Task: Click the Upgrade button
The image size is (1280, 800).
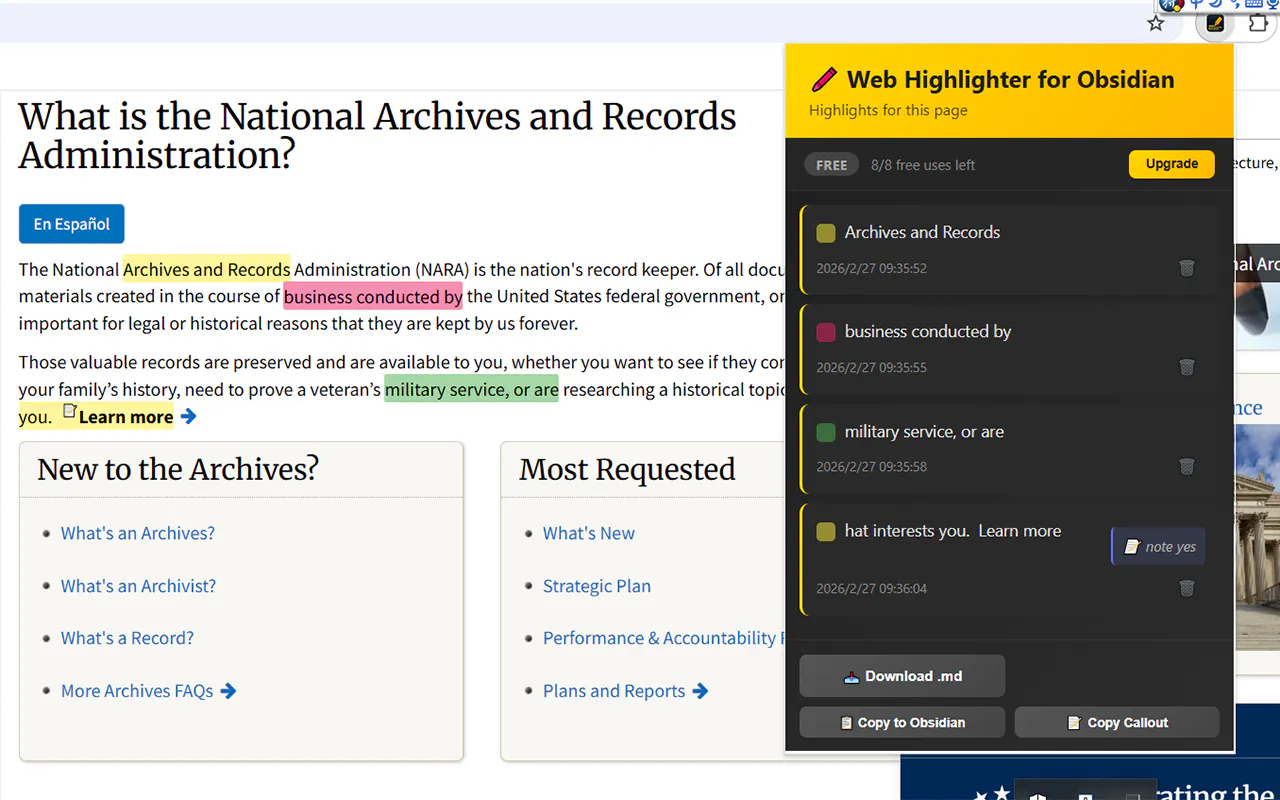Action: coord(1172,164)
